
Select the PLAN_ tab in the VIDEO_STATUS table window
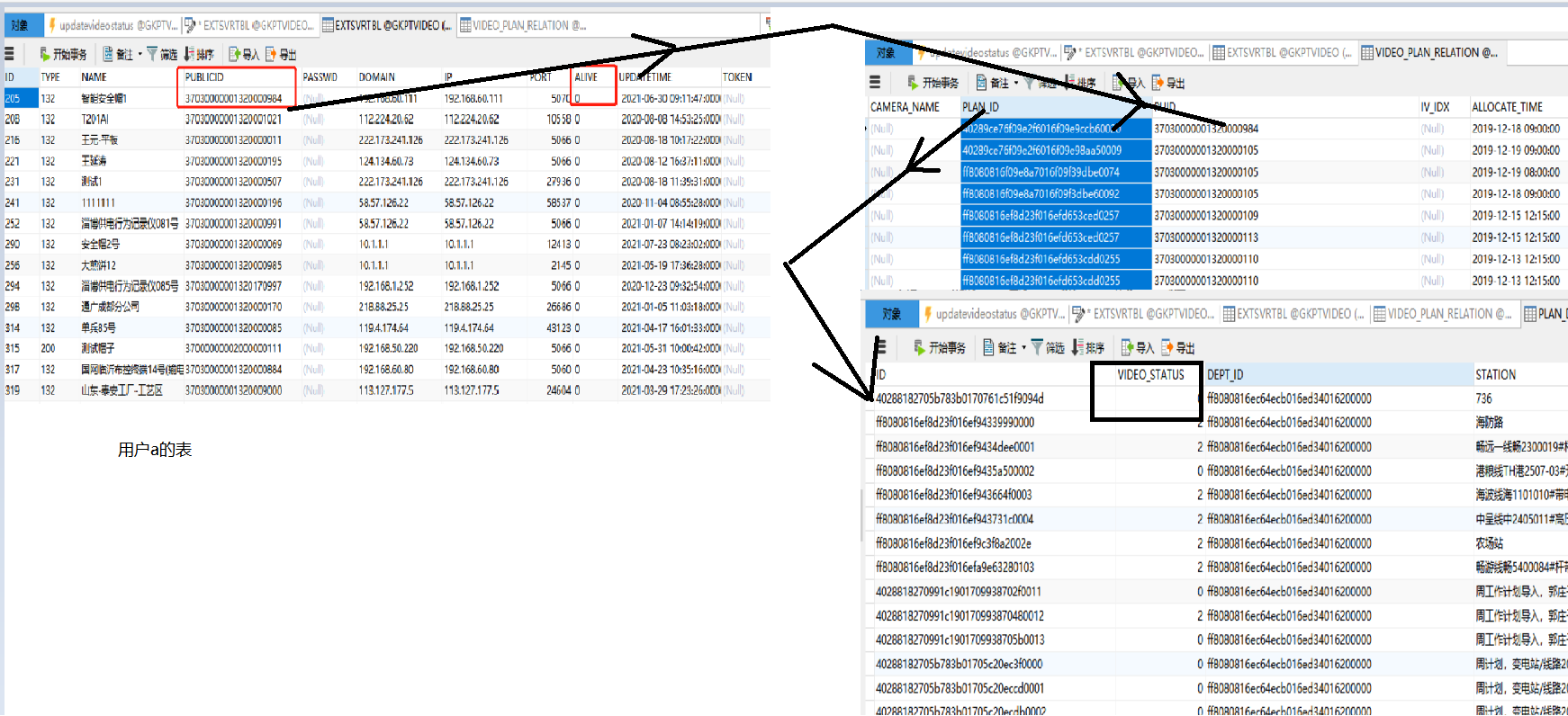(x=1545, y=314)
